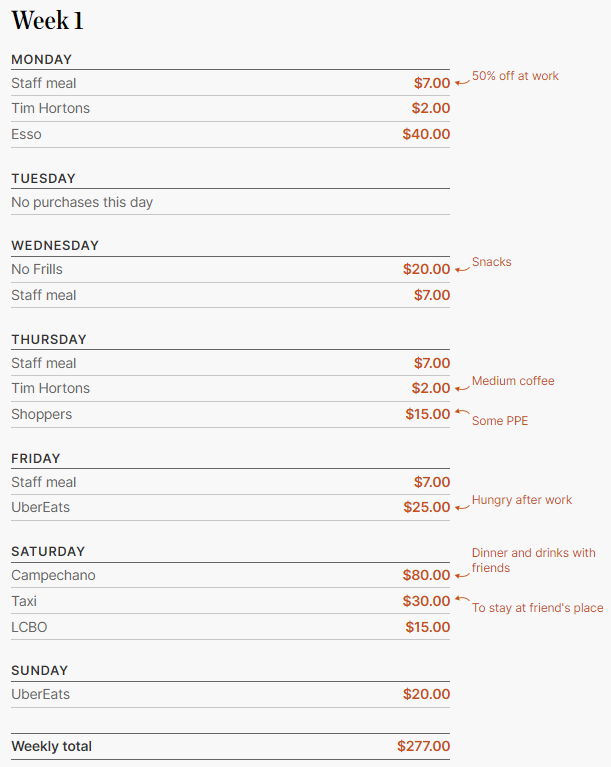Click the "Some PPE" note
Viewport: 611px width, 767px height.
[x=500, y=421]
